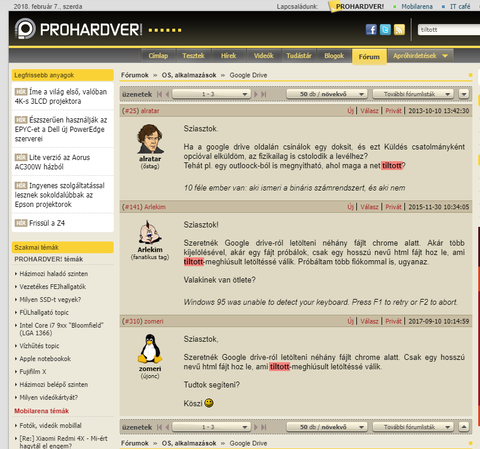Click alratar's avatar image
The height and width of the screenshot is (449, 480).
pyautogui.click(x=150, y=139)
